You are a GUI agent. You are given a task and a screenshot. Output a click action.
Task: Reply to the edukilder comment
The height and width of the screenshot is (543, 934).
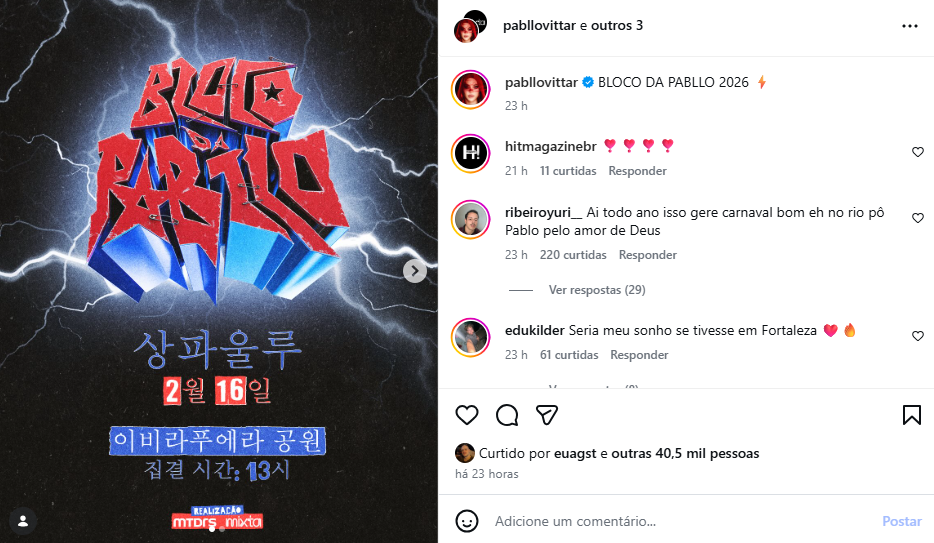(639, 355)
